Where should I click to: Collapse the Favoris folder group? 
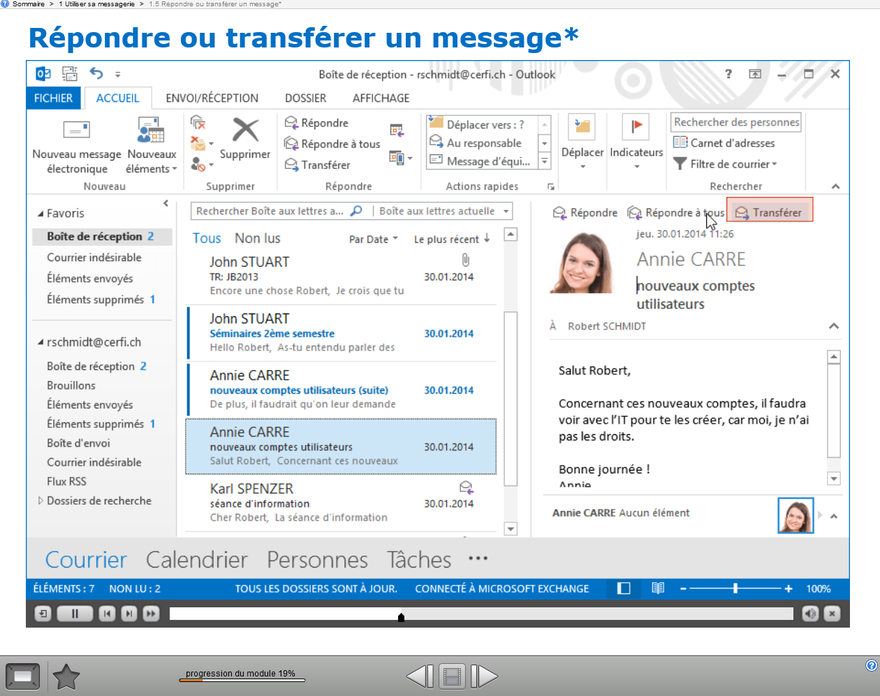[x=41, y=214]
